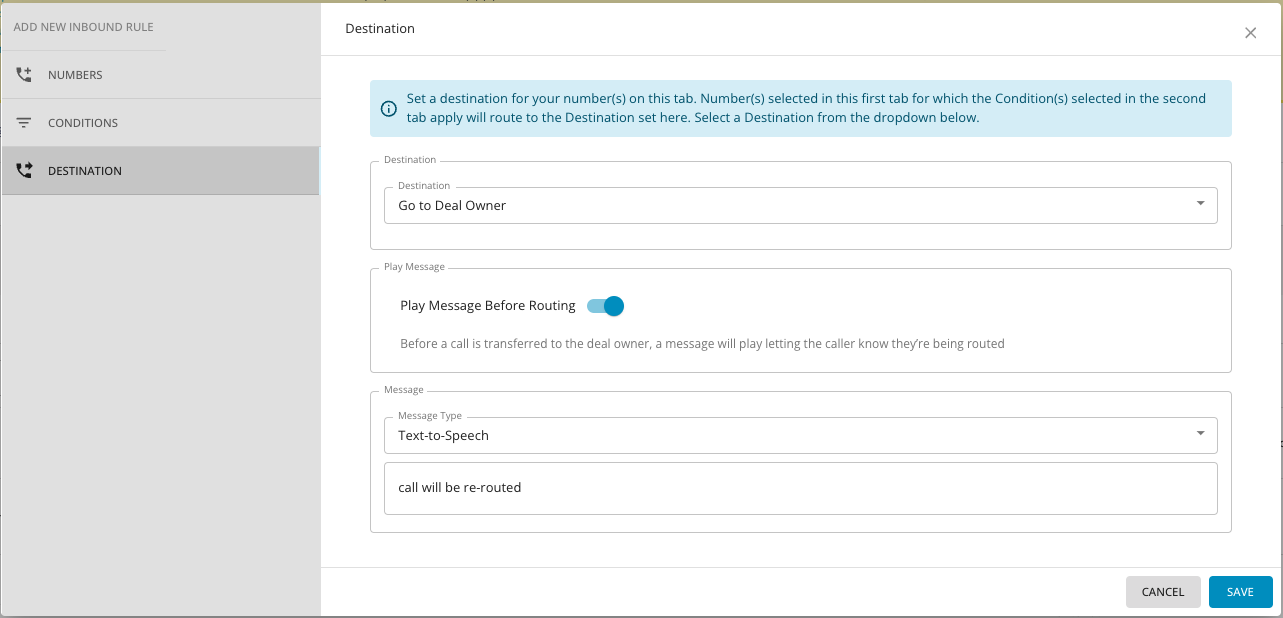
Task: Click the Numbers phone-plus icon
Action: tap(24, 75)
